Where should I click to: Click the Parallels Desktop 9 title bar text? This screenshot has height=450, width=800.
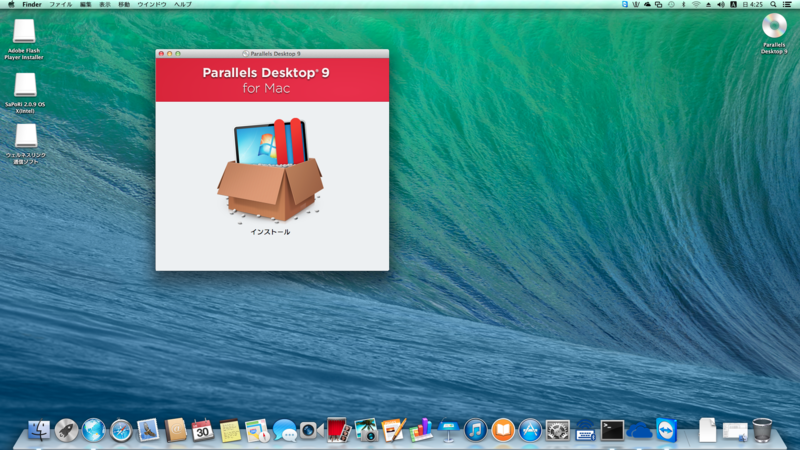pos(276,54)
